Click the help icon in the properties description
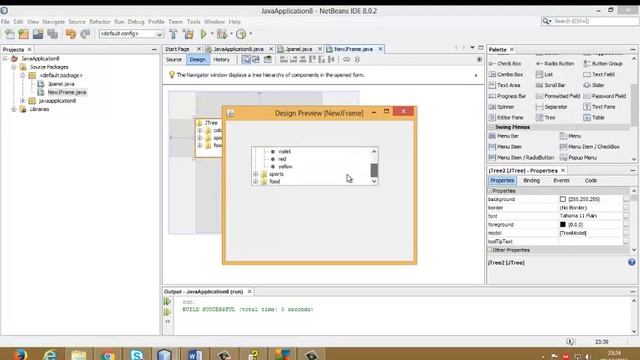This screenshot has width=640, height=360. pos(631,262)
